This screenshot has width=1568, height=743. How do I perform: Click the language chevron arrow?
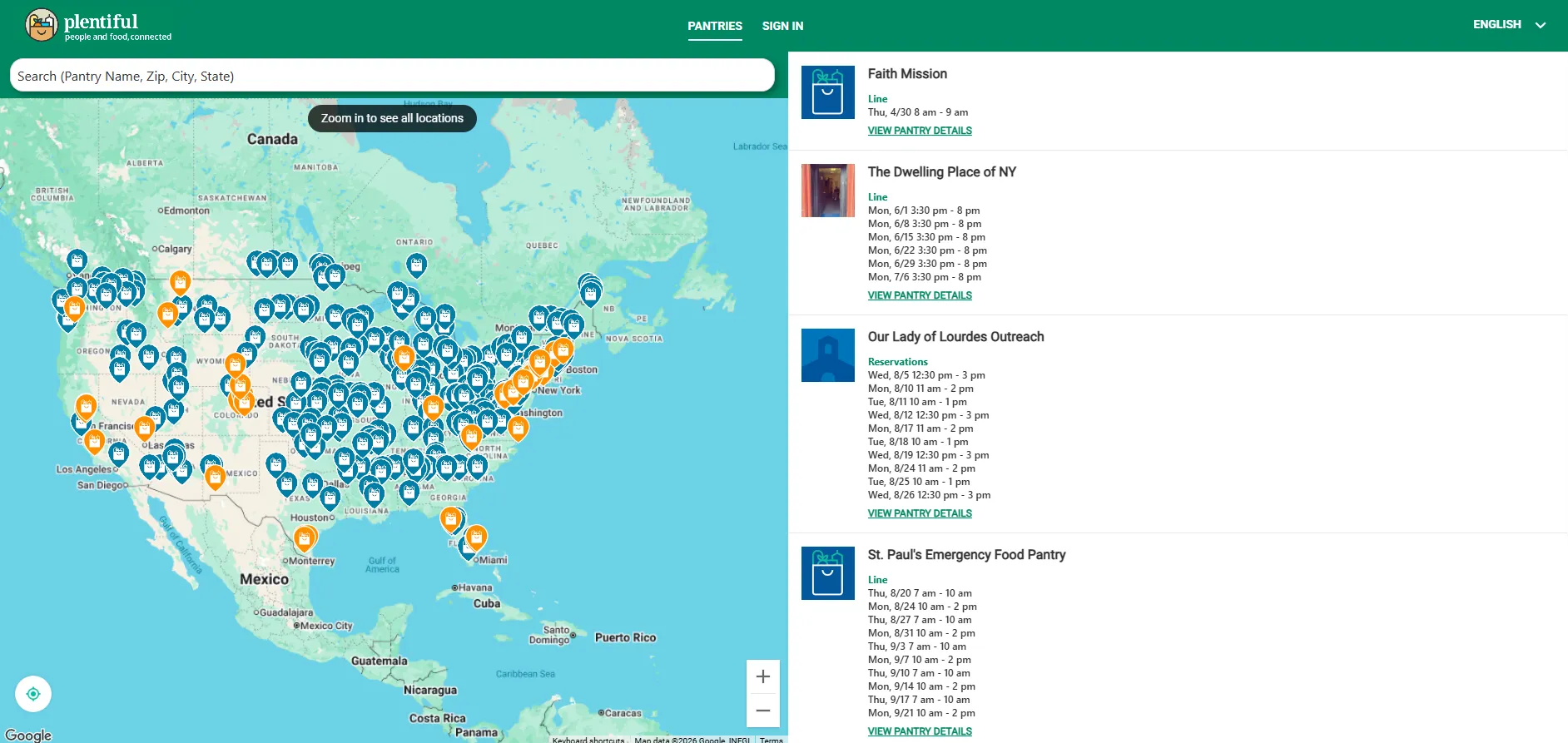(x=1541, y=25)
